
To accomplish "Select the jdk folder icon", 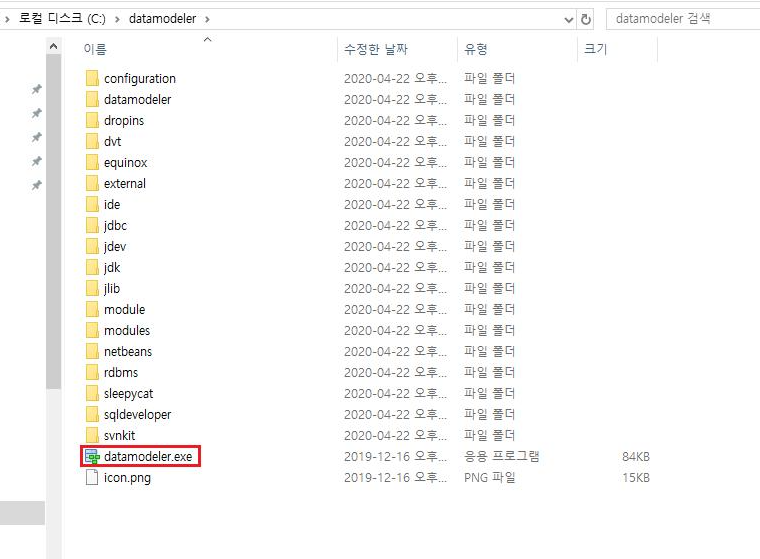I will [92, 268].
